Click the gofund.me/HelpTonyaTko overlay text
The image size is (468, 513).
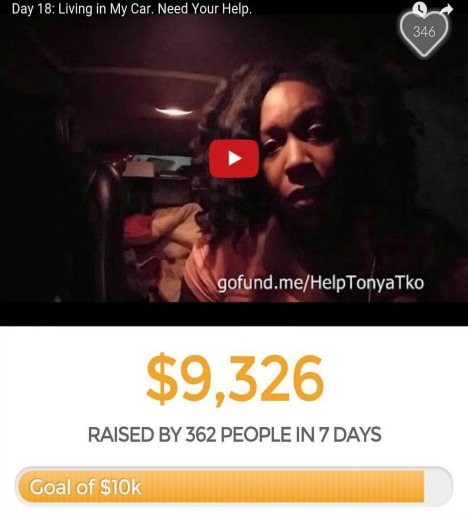click(321, 283)
